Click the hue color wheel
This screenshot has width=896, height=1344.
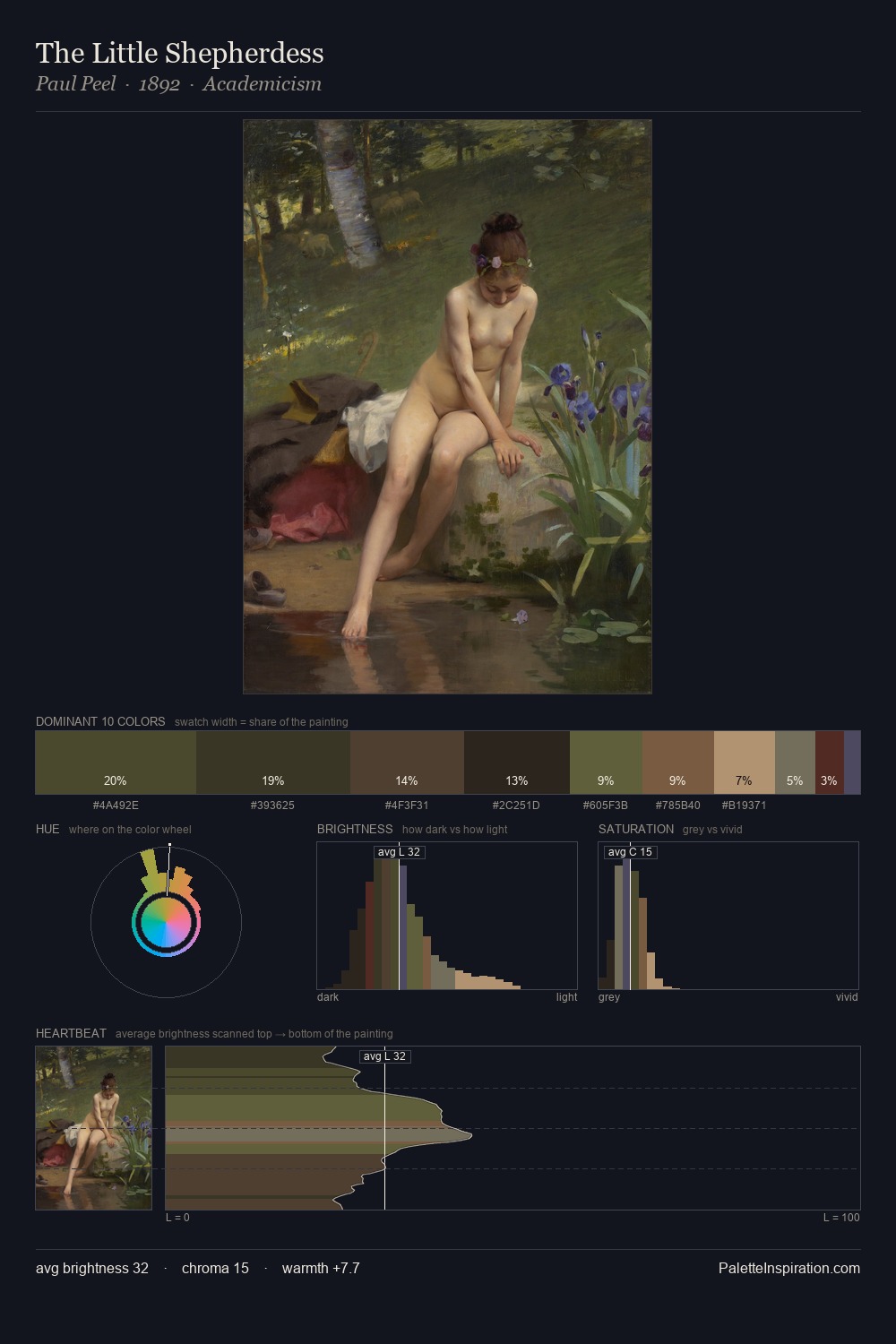point(166,922)
